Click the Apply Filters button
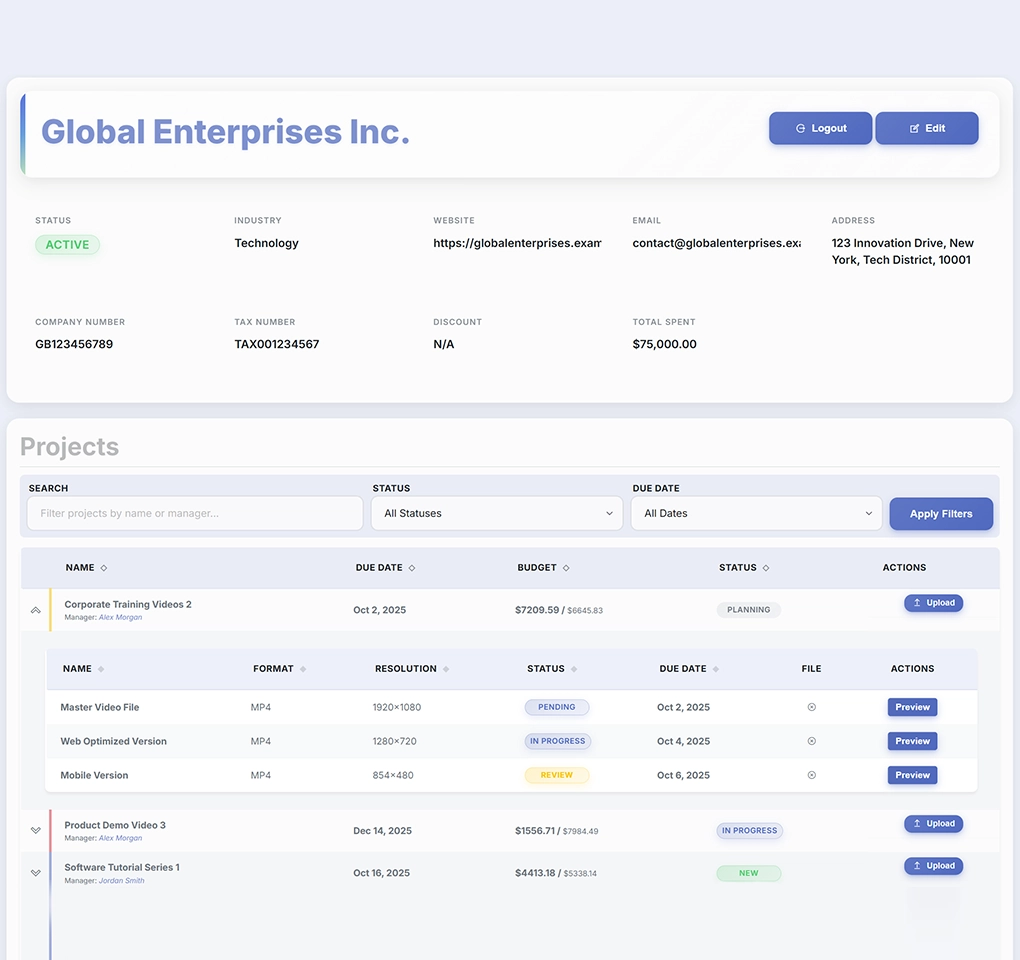This screenshot has height=960, width=1020. coord(940,513)
